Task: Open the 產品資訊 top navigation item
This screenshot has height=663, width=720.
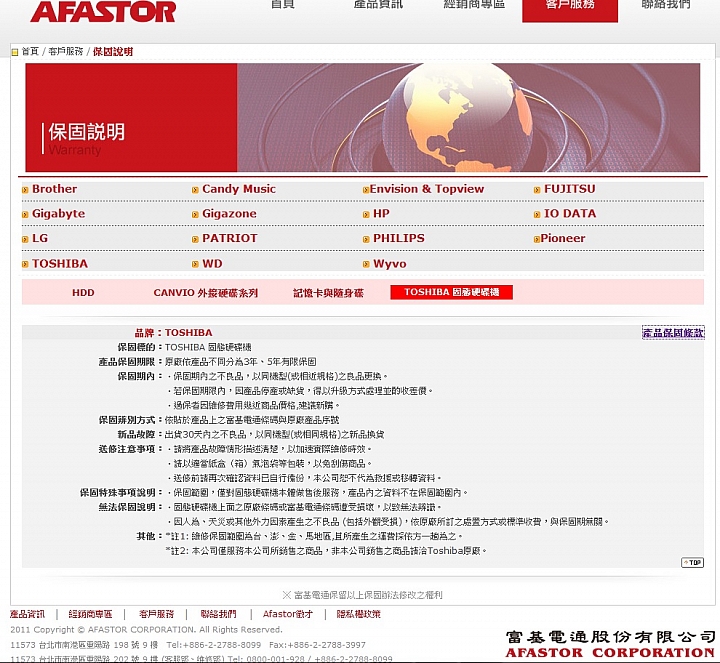Action: (x=378, y=4)
